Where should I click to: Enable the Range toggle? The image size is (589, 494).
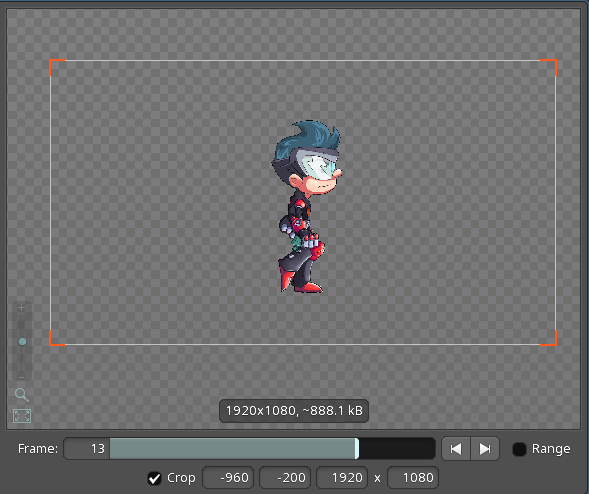coord(519,449)
